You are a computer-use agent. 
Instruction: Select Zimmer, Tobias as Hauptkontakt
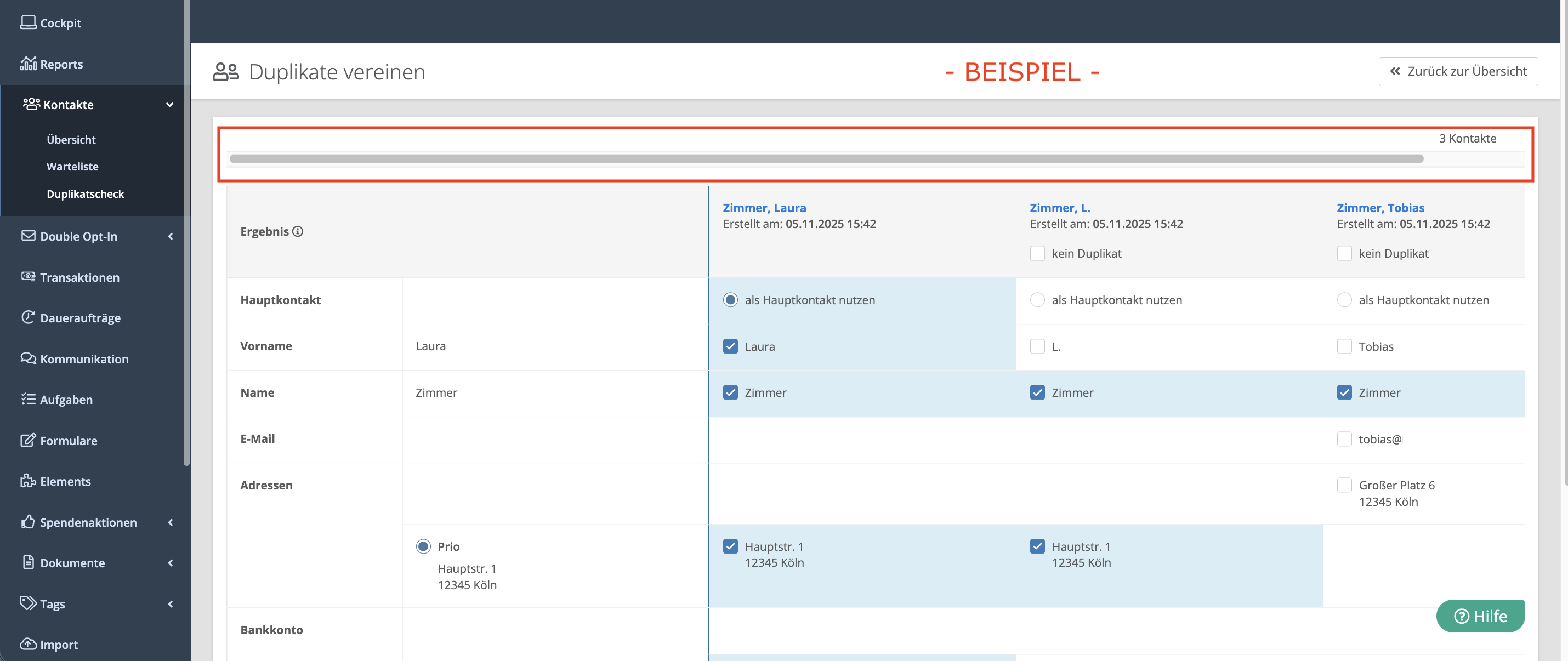point(1344,299)
